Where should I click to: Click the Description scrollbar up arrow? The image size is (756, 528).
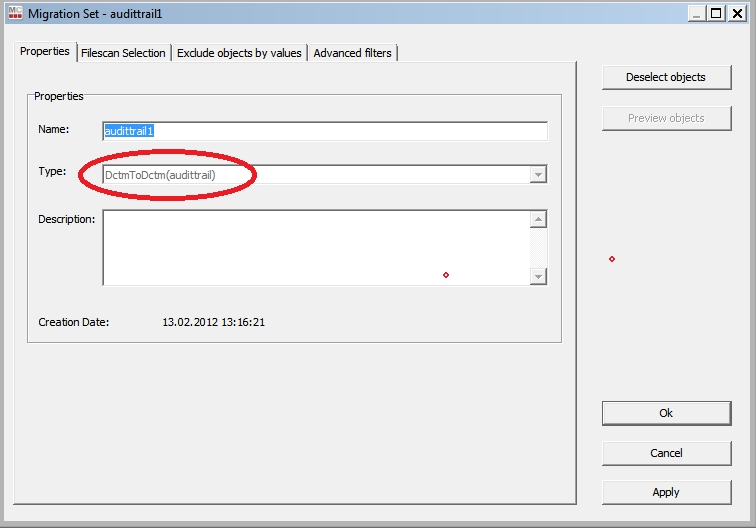coord(538,220)
